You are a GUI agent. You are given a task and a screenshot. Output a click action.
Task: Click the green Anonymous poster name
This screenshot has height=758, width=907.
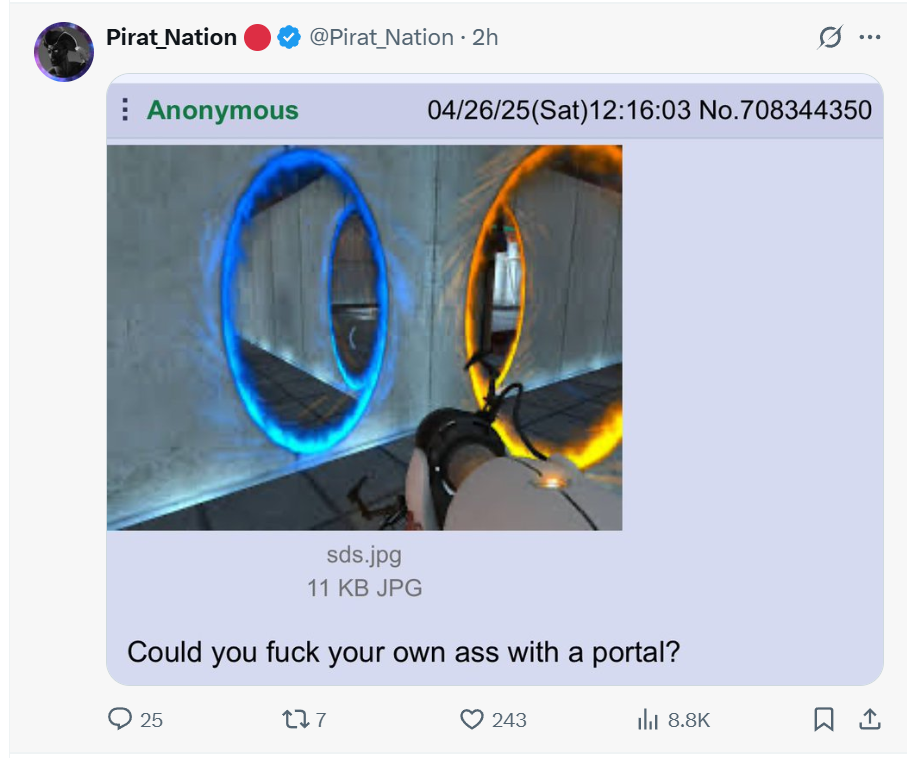tap(222, 110)
